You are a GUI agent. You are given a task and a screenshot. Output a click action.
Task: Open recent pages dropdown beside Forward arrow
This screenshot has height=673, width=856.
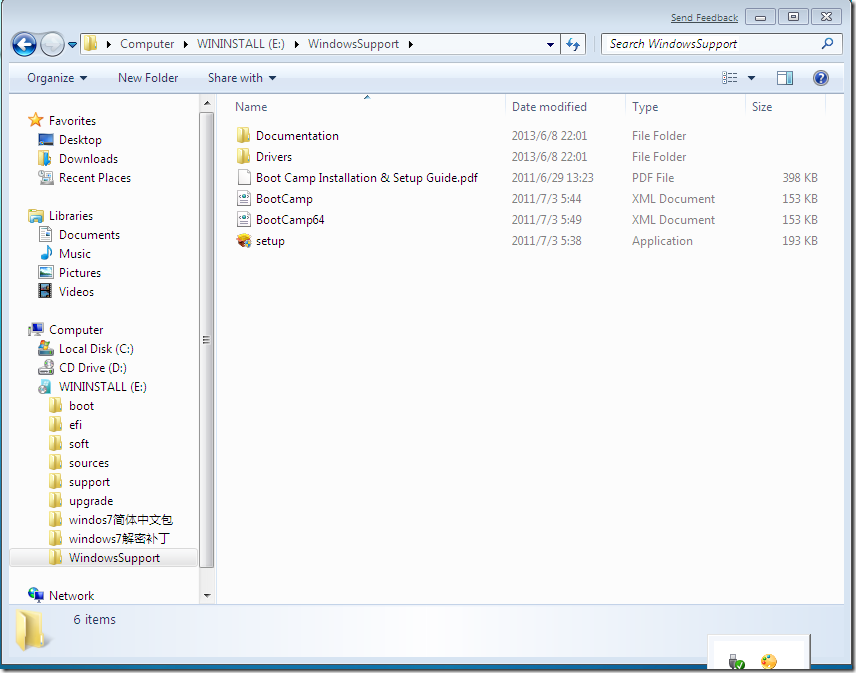72,45
